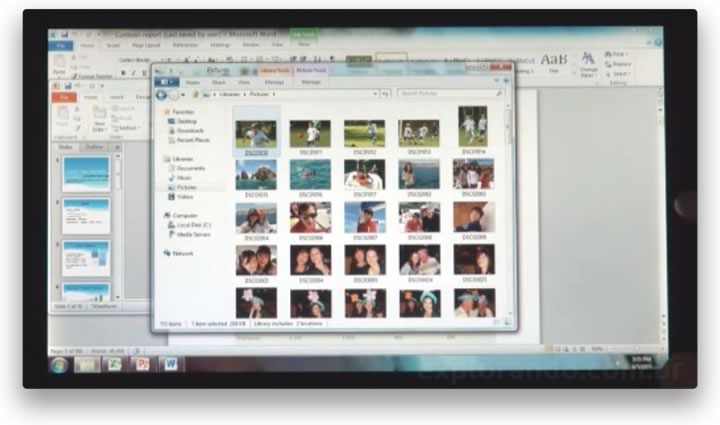Switch to Excel on the taskbar
The height and width of the screenshot is (425, 720).
pos(114,365)
